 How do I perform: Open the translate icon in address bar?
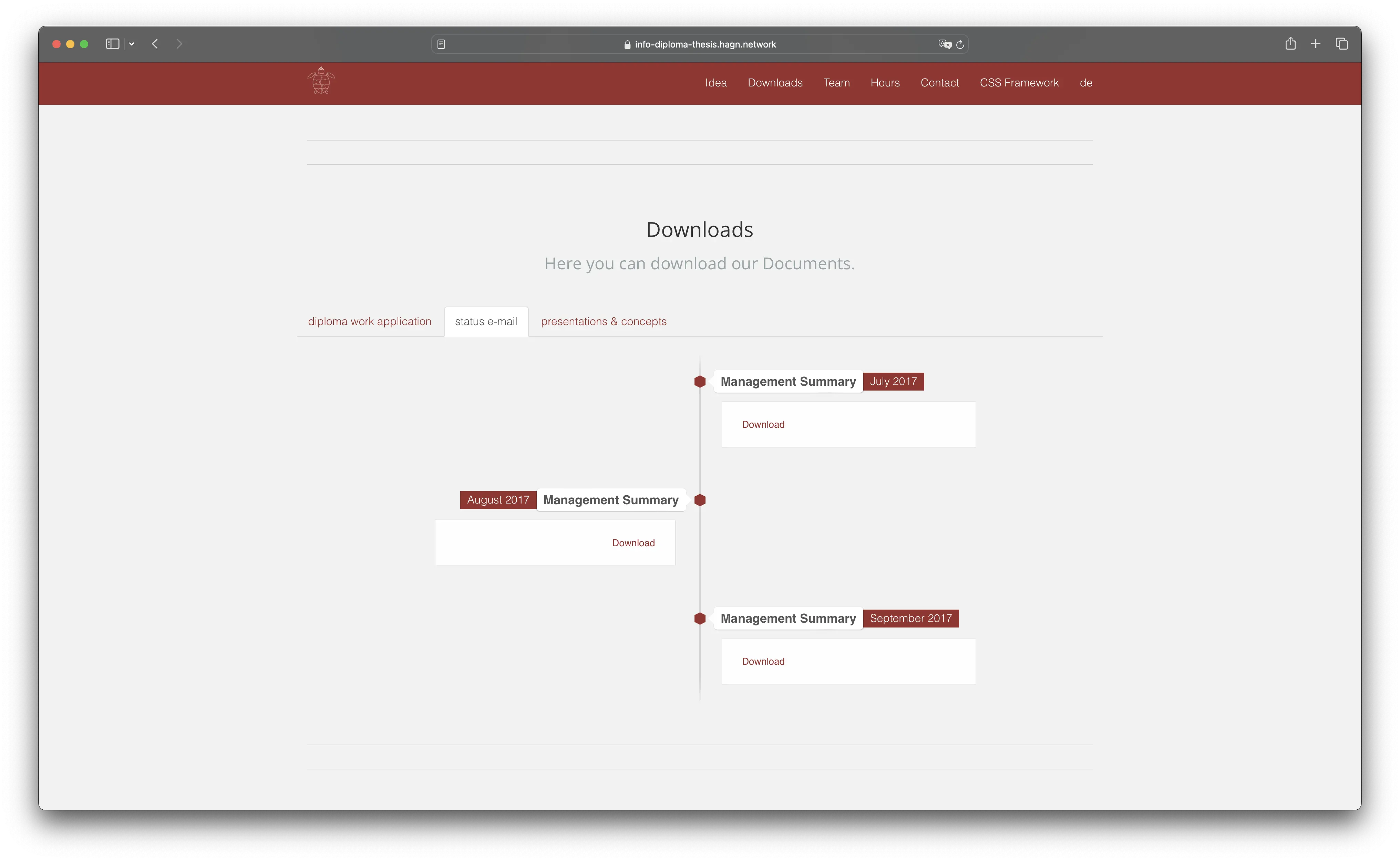tap(944, 44)
